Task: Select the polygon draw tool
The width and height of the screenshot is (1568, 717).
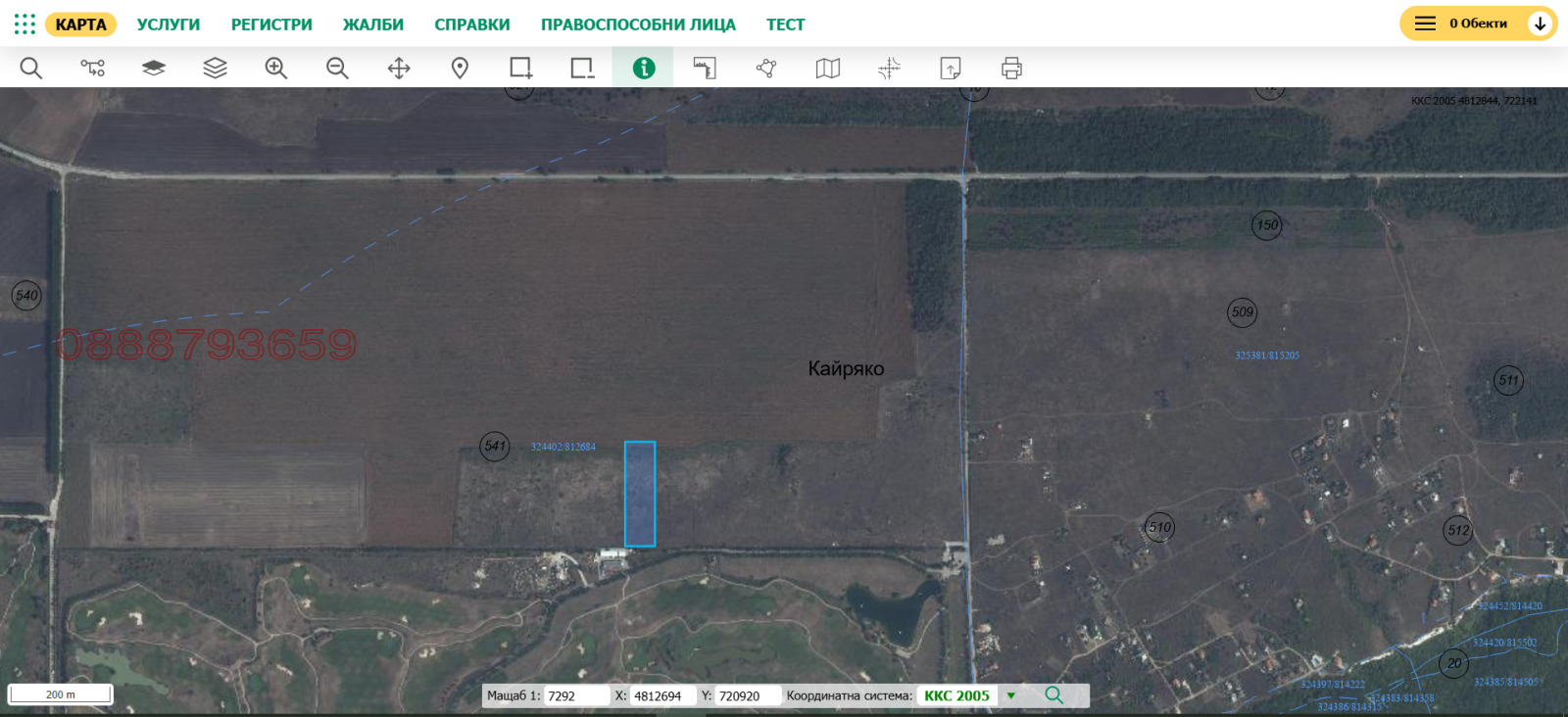Action: coord(766,68)
